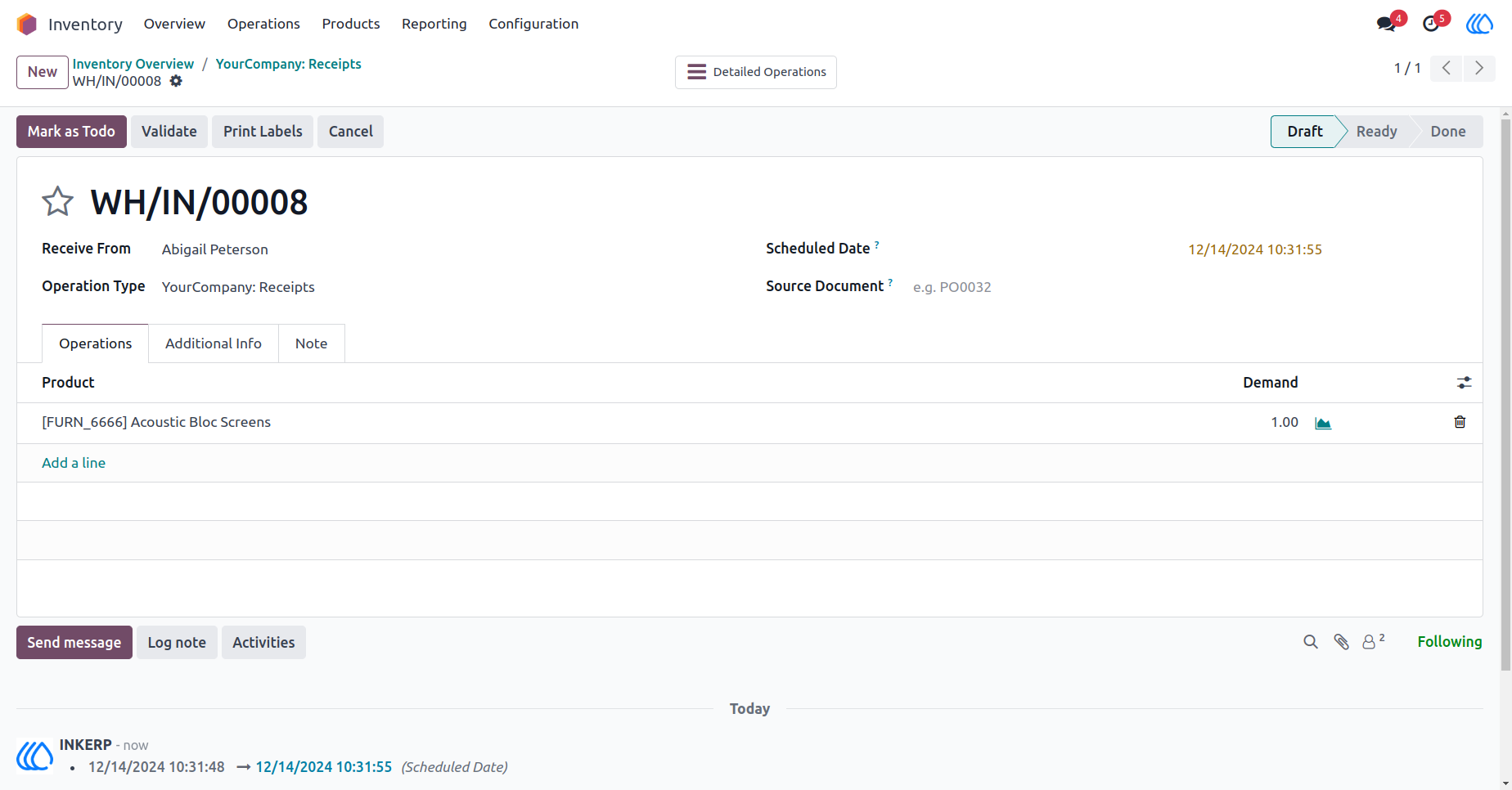The width and height of the screenshot is (1512, 790).
Task: Attach files with the paperclip icon
Action: coord(1341,642)
